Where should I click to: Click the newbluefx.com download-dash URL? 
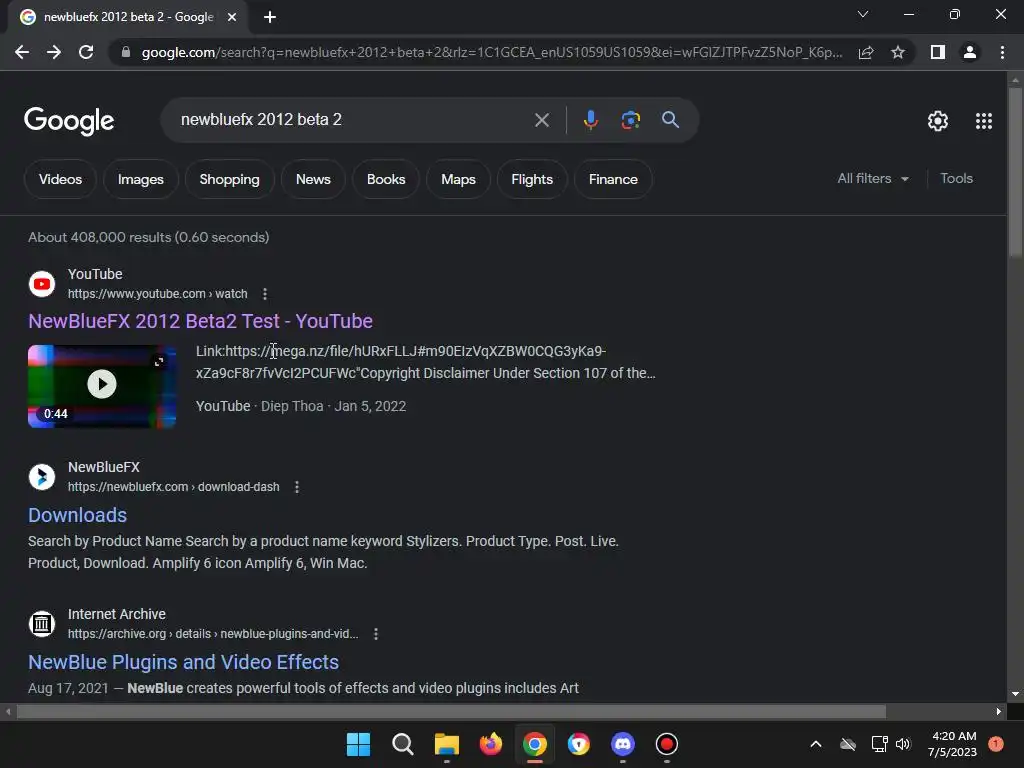tap(174, 487)
